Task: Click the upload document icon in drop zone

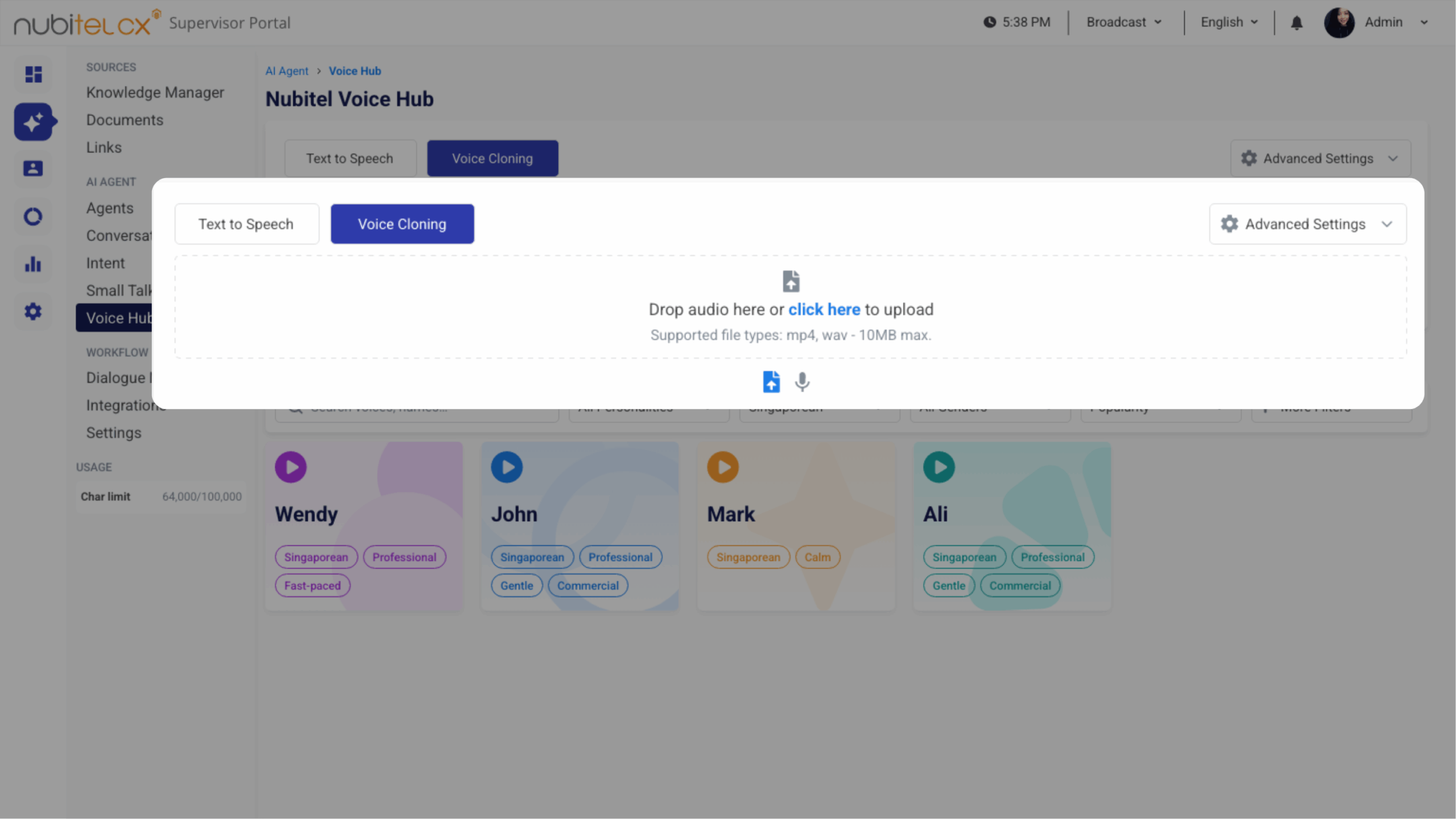Action: click(791, 281)
